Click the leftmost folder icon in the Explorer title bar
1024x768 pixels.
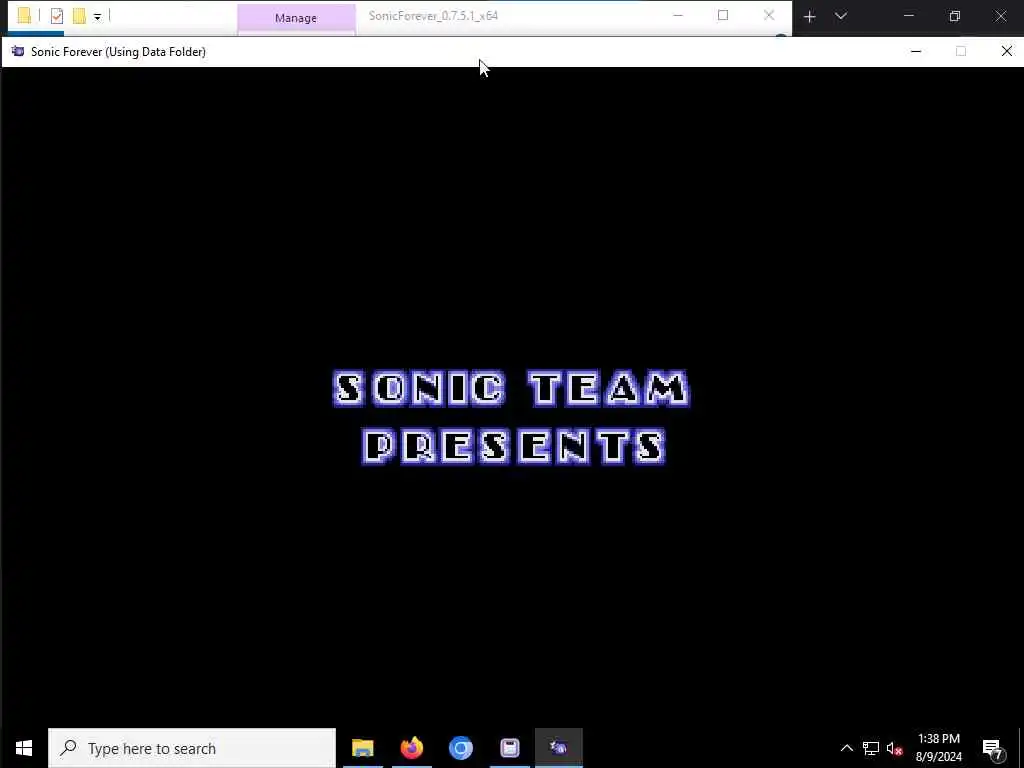[24, 16]
